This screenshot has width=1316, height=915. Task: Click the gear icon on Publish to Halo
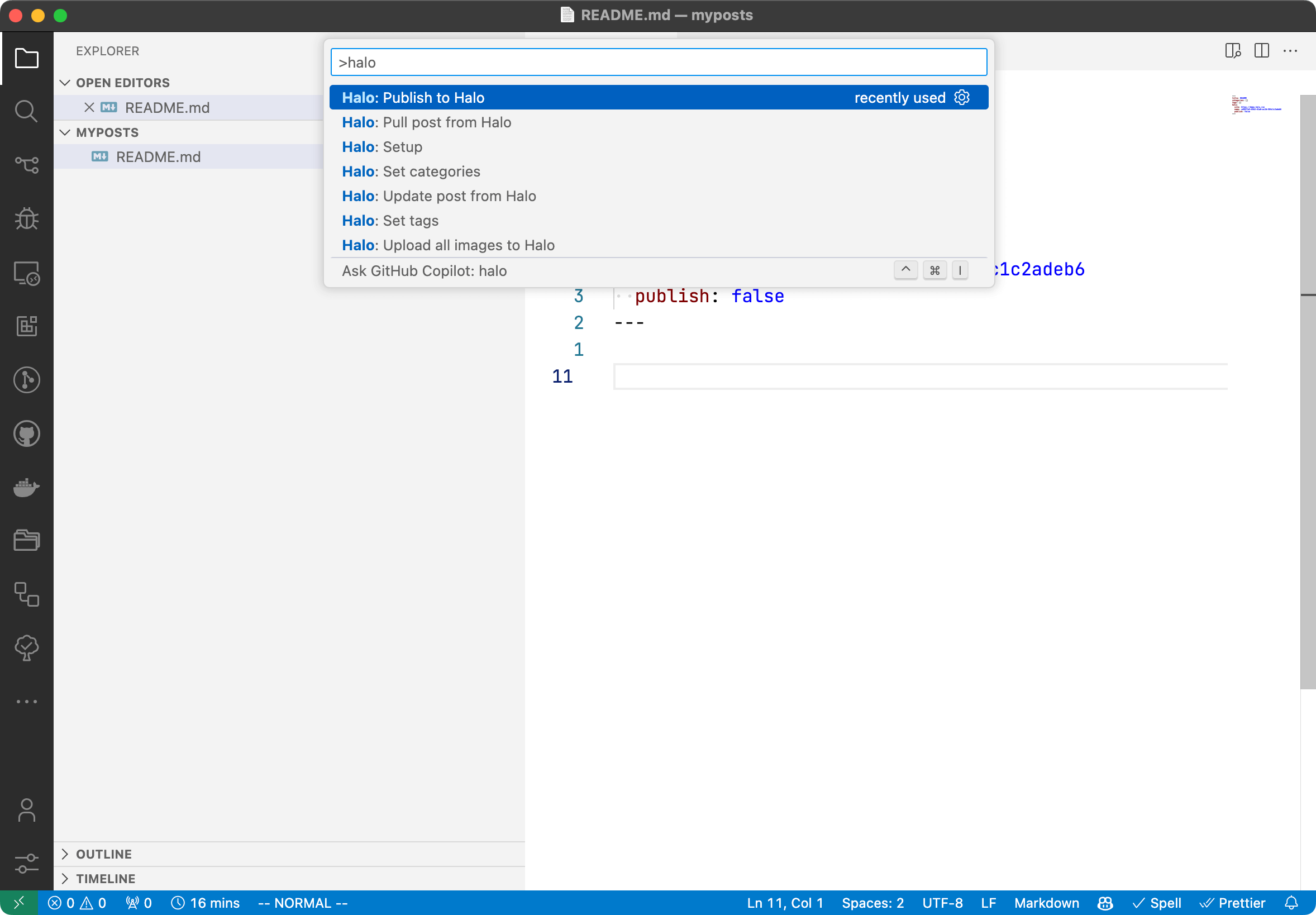pos(962,97)
